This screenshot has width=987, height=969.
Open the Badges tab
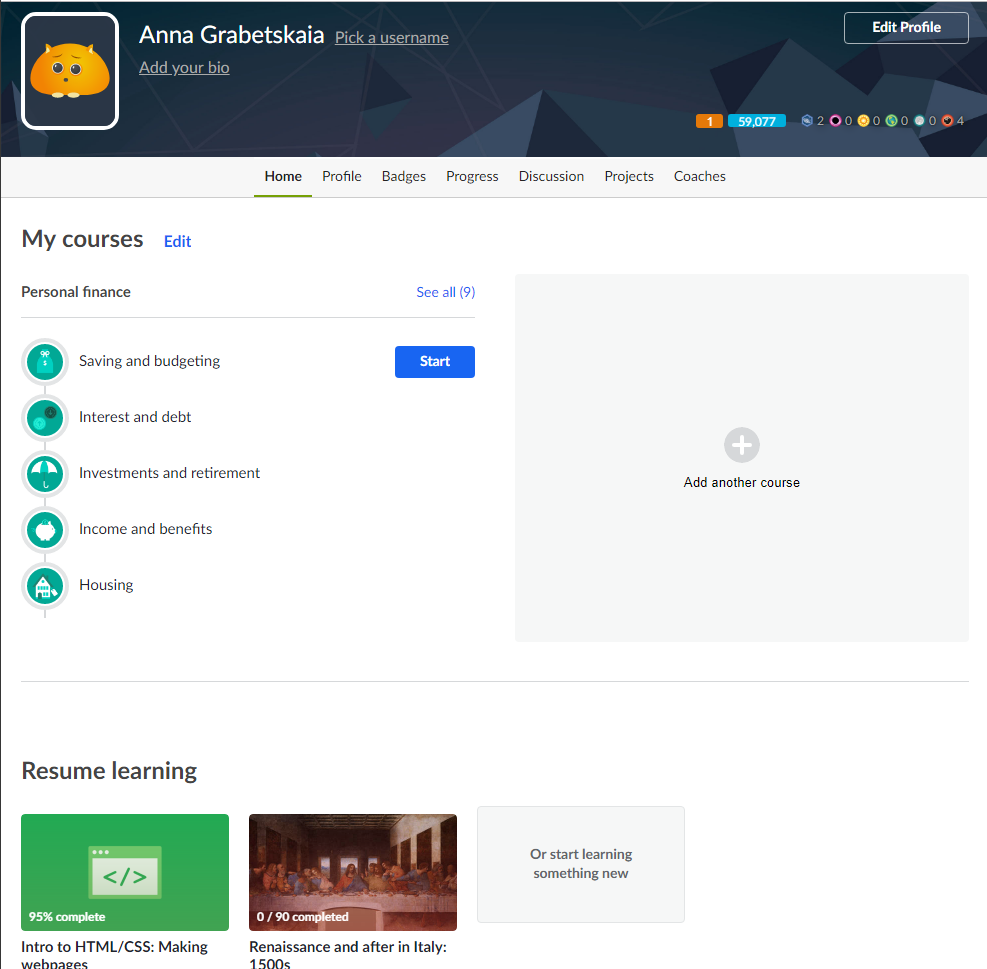tap(403, 176)
